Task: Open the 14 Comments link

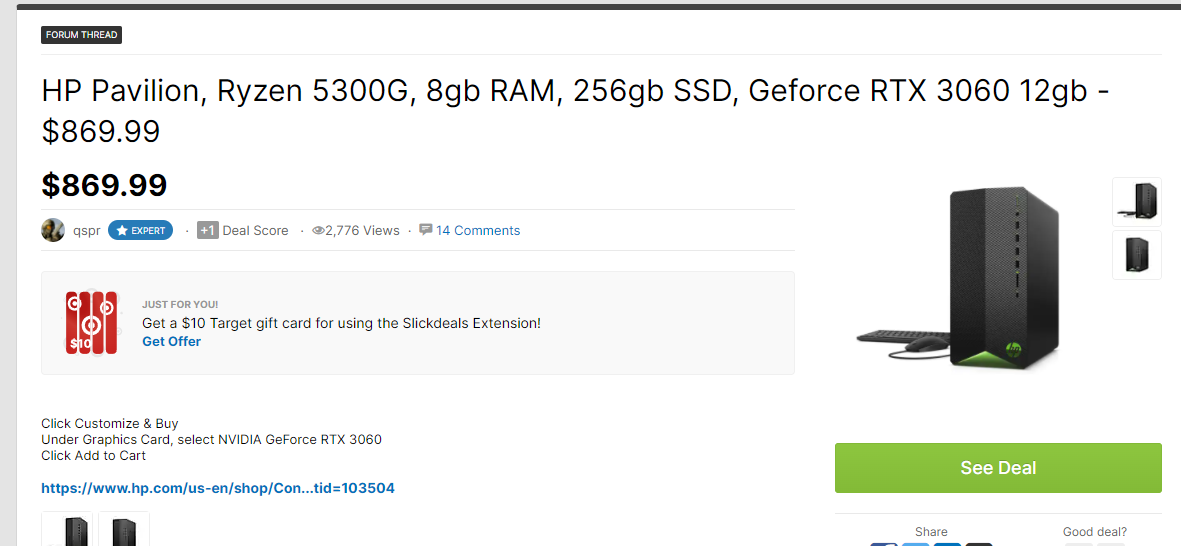Action: [x=478, y=230]
